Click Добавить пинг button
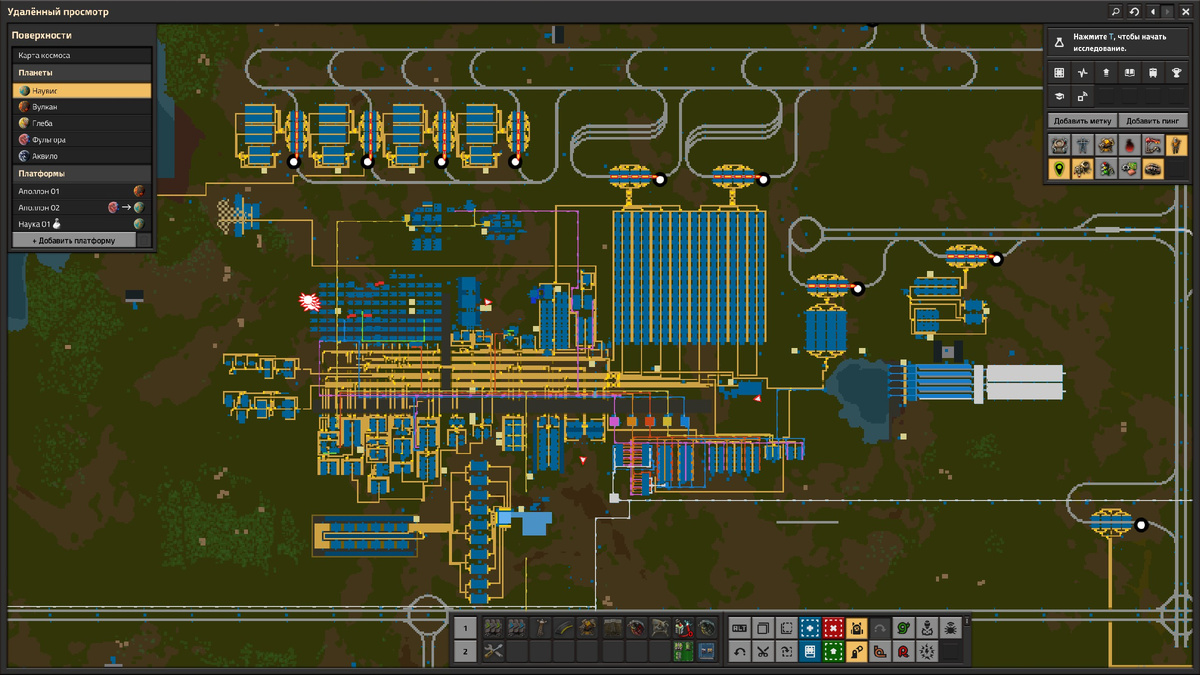This screenshot has width=1200, height=675. click(1153, 120)
